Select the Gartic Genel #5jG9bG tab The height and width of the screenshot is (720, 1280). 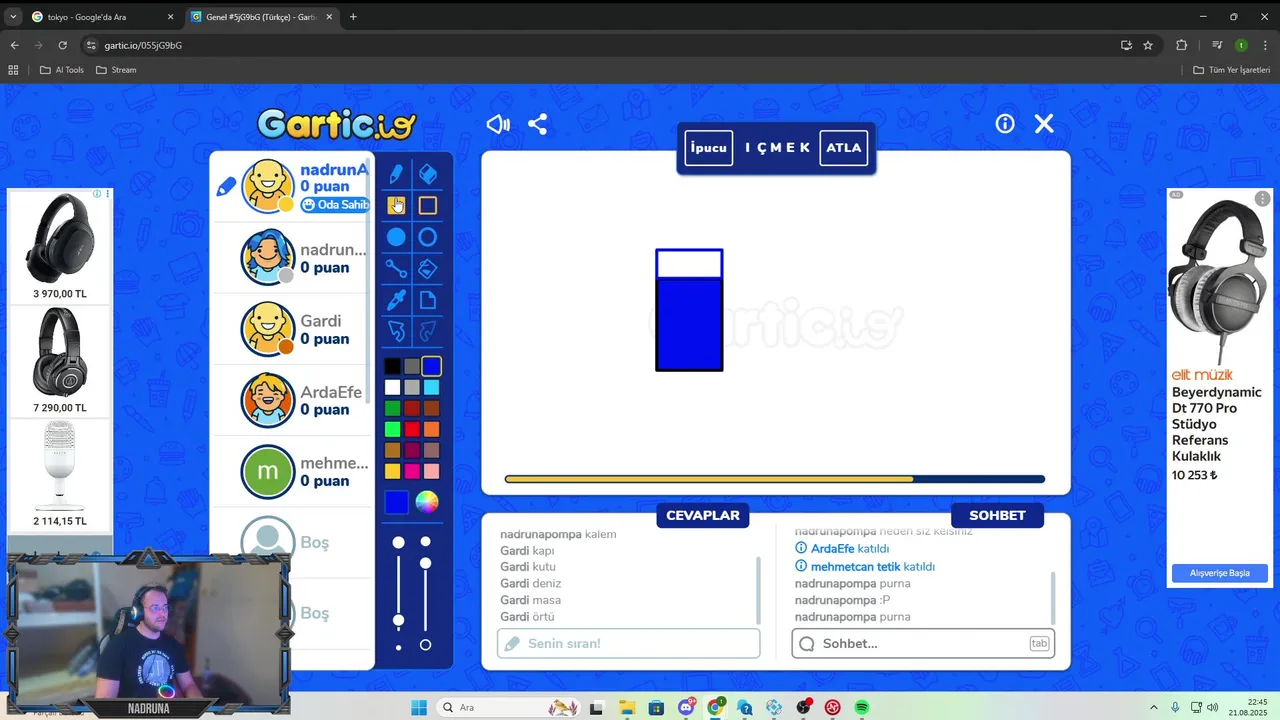261,17
